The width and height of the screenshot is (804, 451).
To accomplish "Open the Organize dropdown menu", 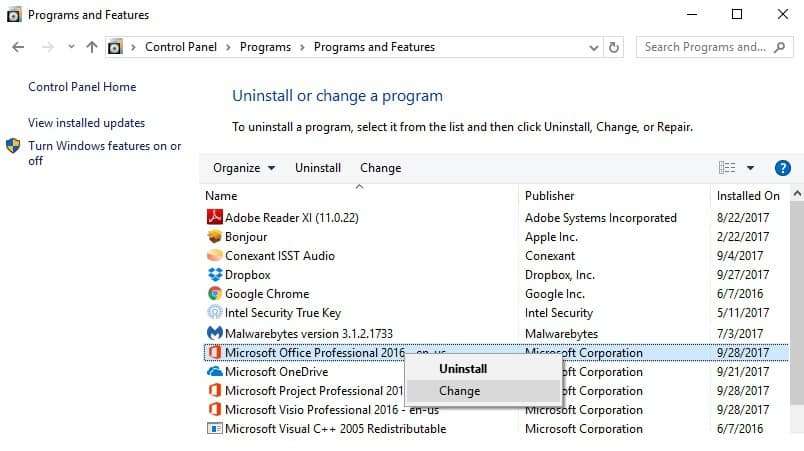I will coord(243,168).
